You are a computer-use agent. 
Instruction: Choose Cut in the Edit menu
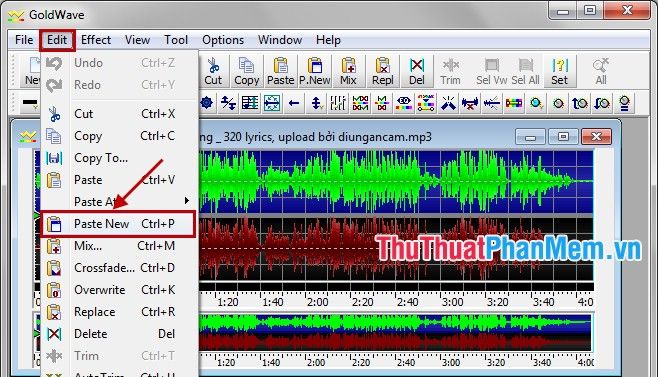(x=118, y=114)
